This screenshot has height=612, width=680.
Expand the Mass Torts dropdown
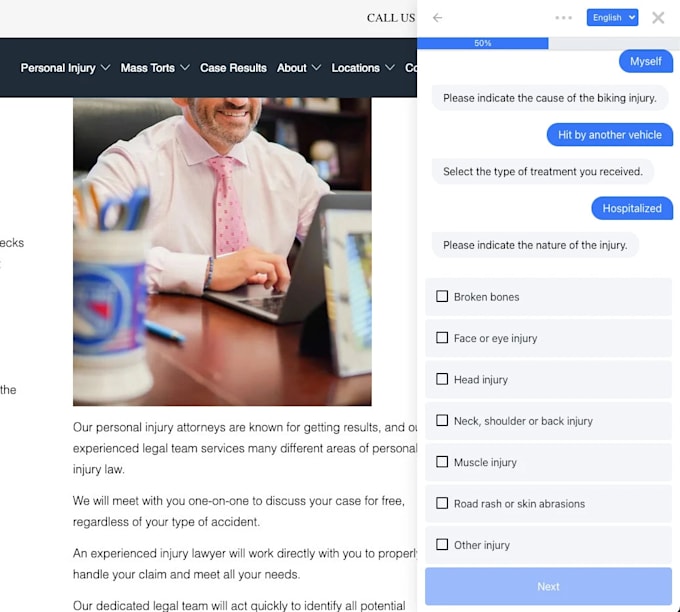pyautogui.click(x=155, y=68)
